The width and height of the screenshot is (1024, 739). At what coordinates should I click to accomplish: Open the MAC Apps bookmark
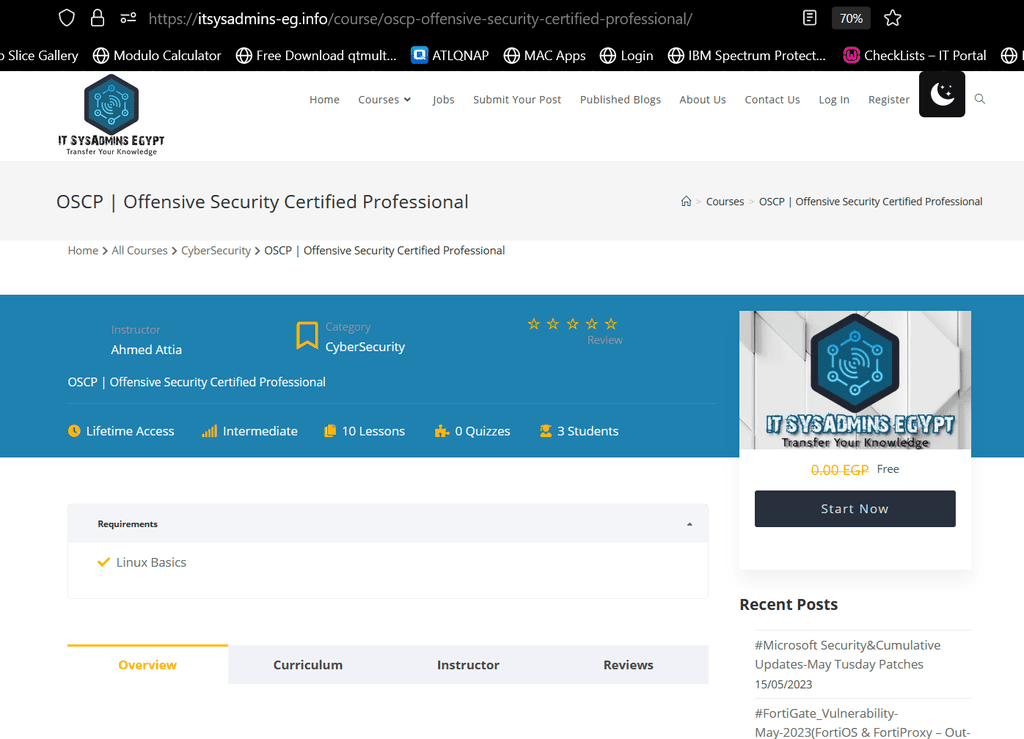tap(545, 55)
